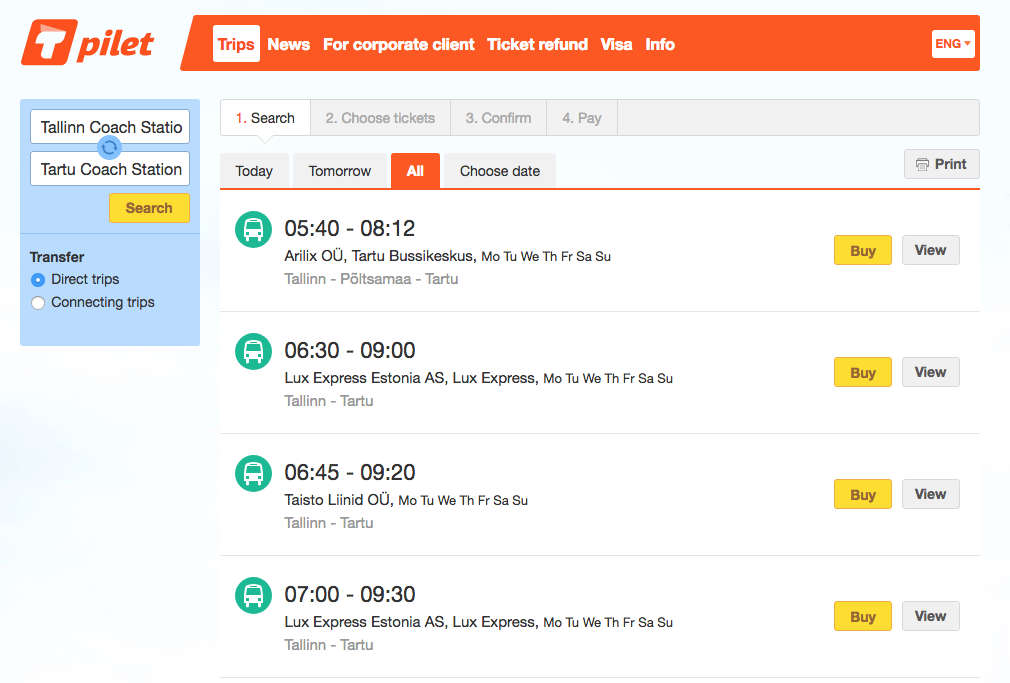This screenshot has width=1010, height=683.
Task: Click bus icon for 06:45 trip
Action: click(x=253, y=473)
